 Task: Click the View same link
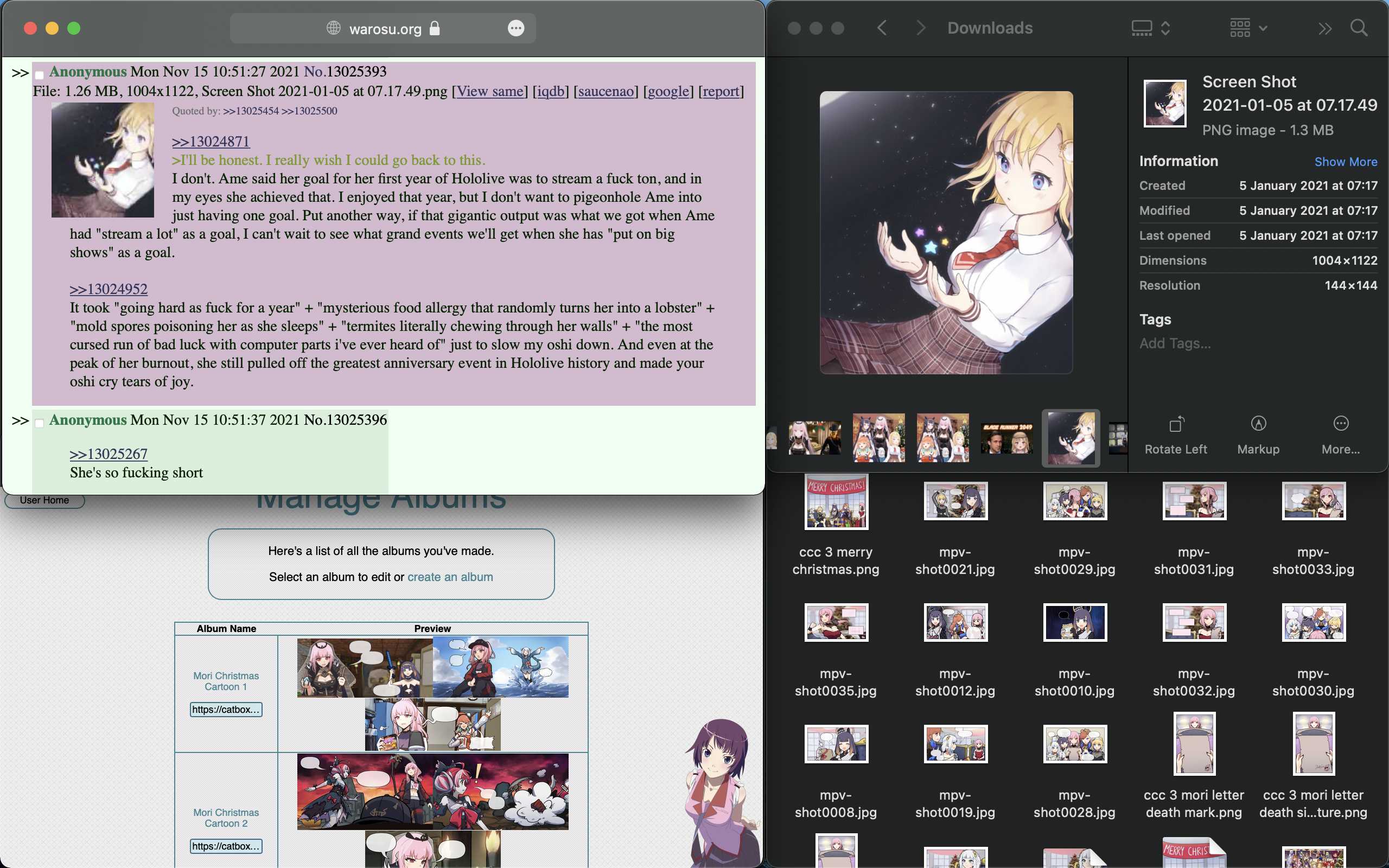489,91
